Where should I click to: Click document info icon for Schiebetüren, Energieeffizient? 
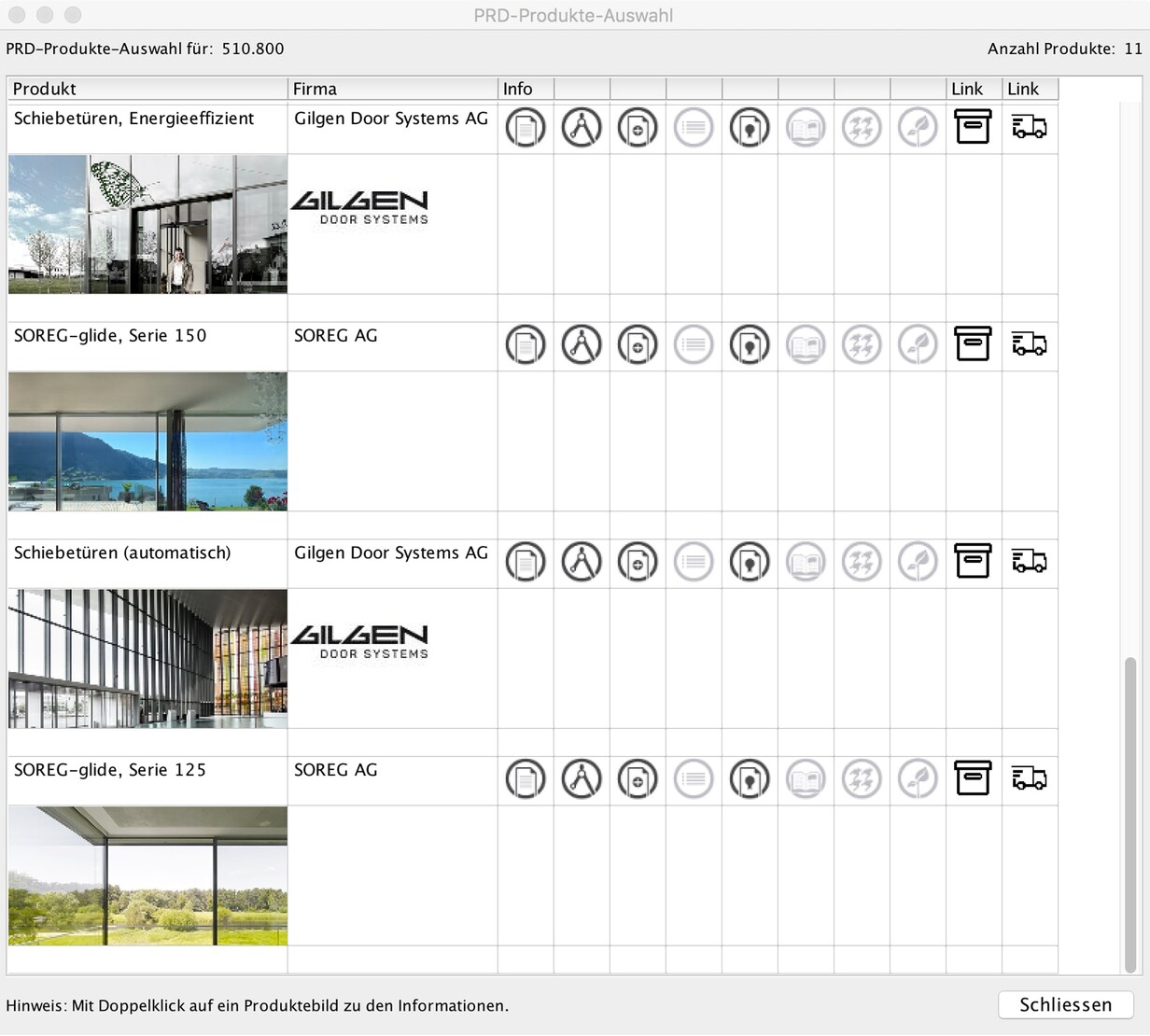526,128
